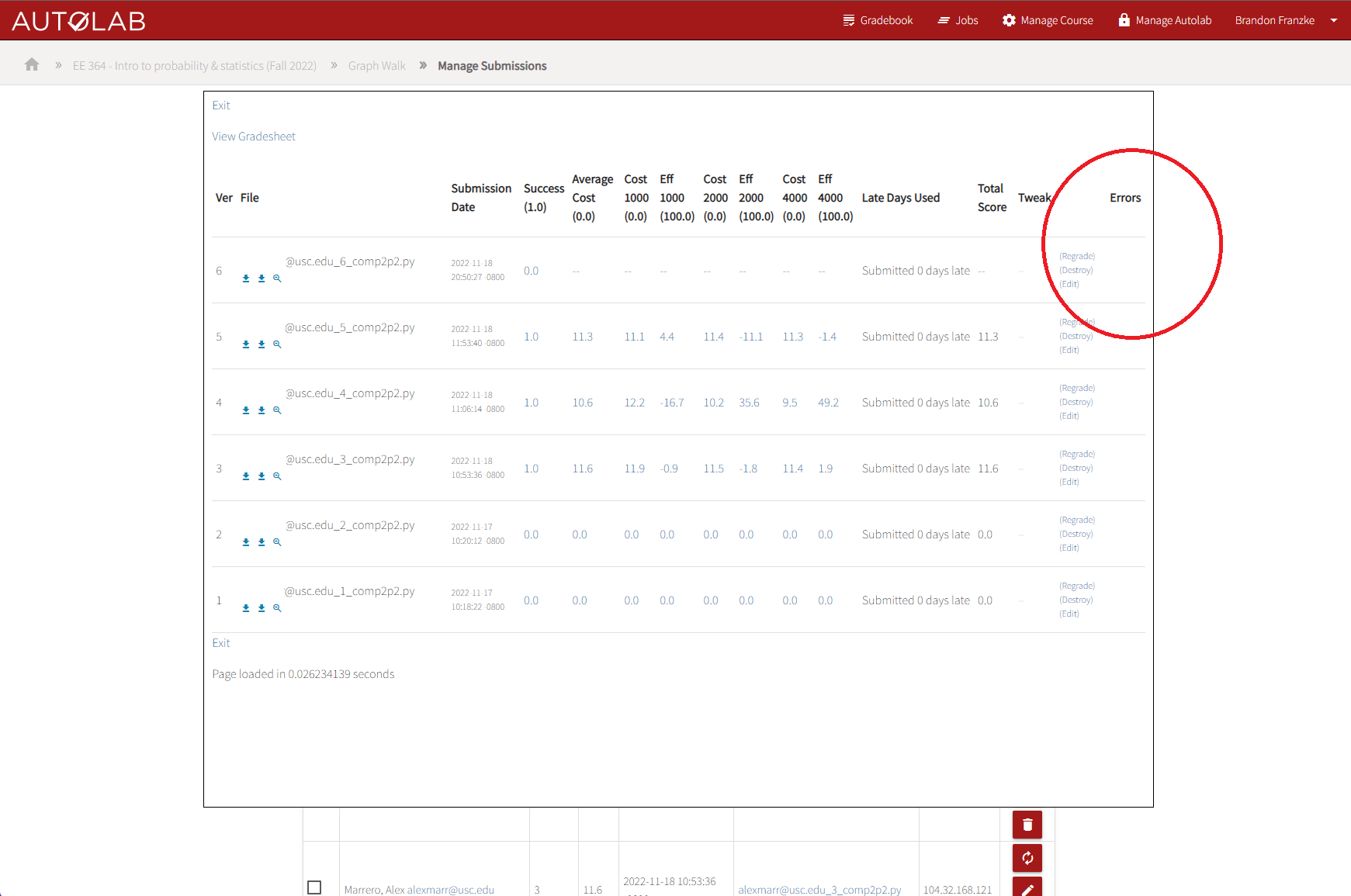Toggle the checkbox next to Marrero, Alex row
The image size is (1351, 896).
coord(314,887)
